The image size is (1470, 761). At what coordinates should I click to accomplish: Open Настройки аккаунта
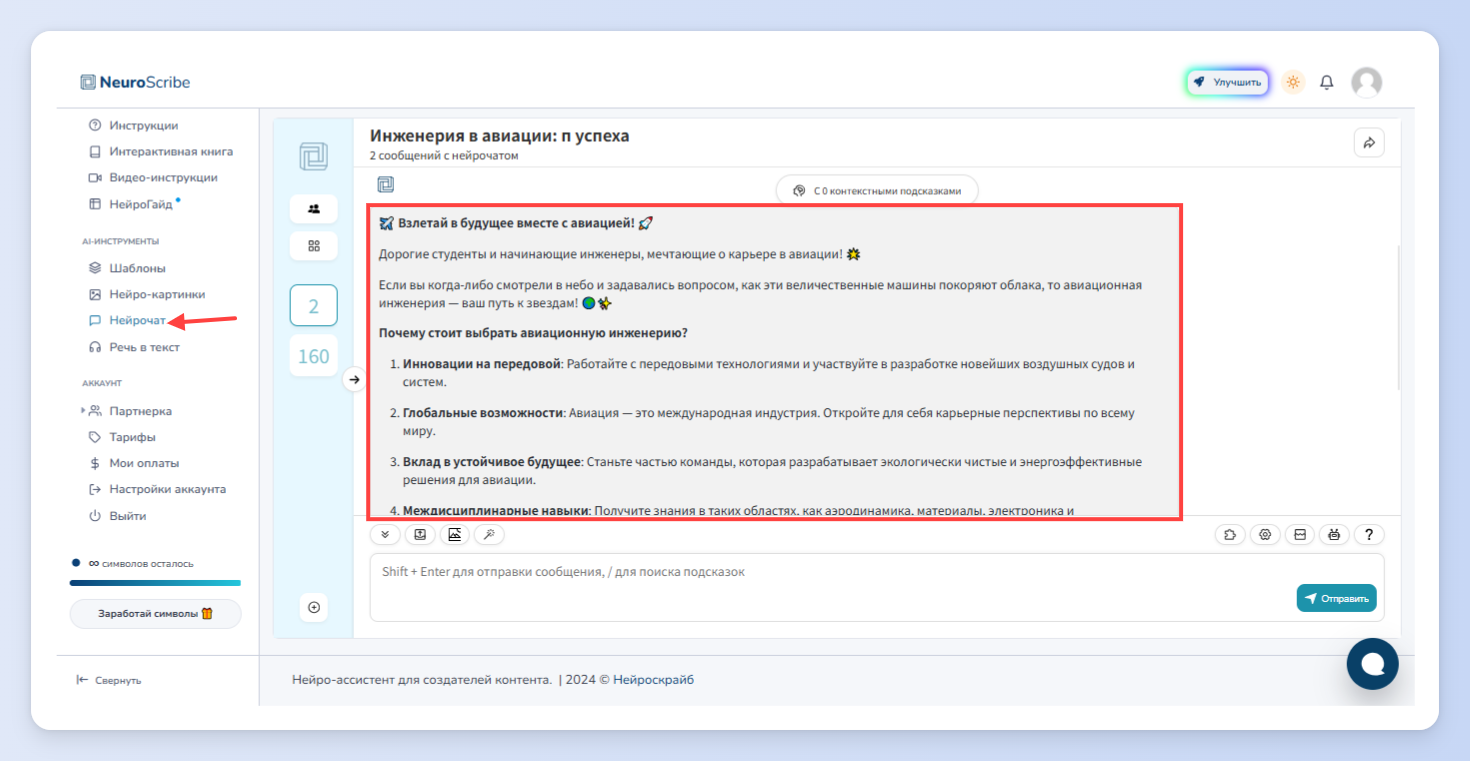(157, 489)
